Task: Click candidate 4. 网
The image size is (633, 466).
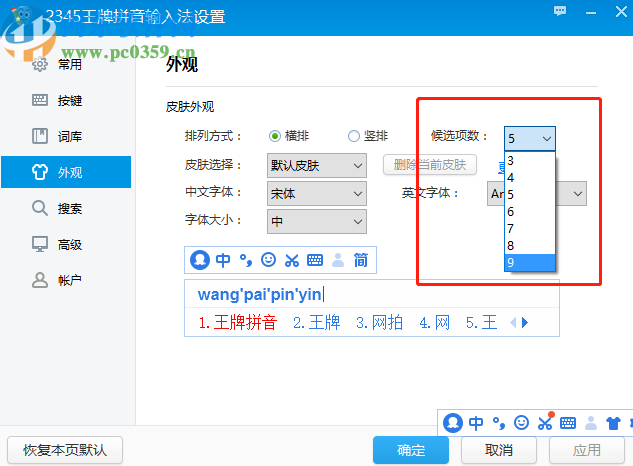Action: tap(434, 323)
